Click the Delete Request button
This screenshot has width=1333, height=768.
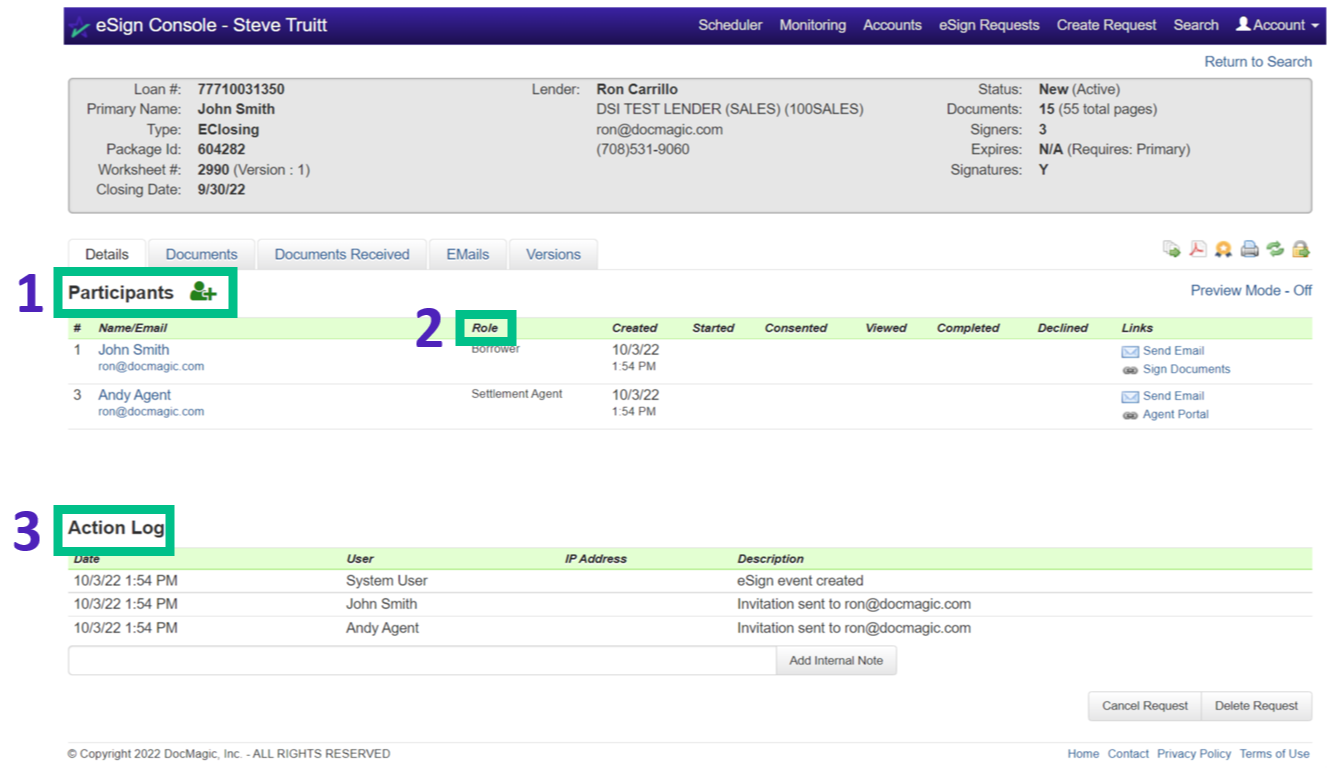tap(1256, 706)
